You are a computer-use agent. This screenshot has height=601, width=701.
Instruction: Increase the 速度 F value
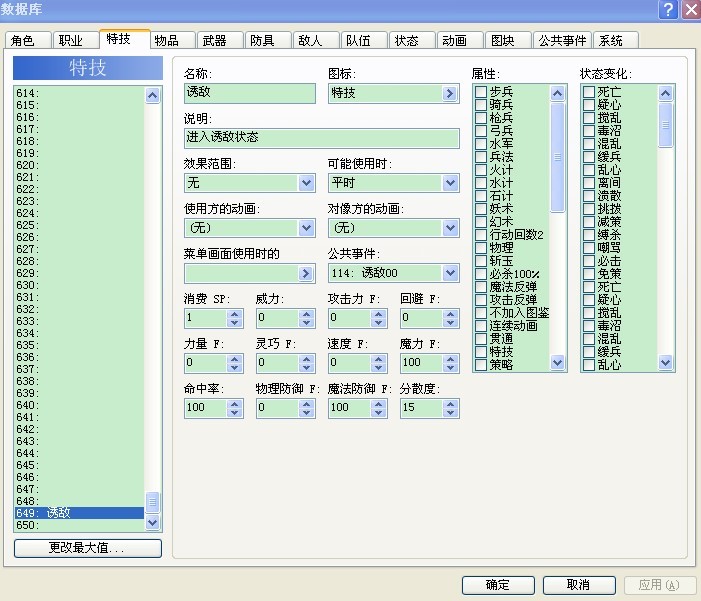point(378,359)
